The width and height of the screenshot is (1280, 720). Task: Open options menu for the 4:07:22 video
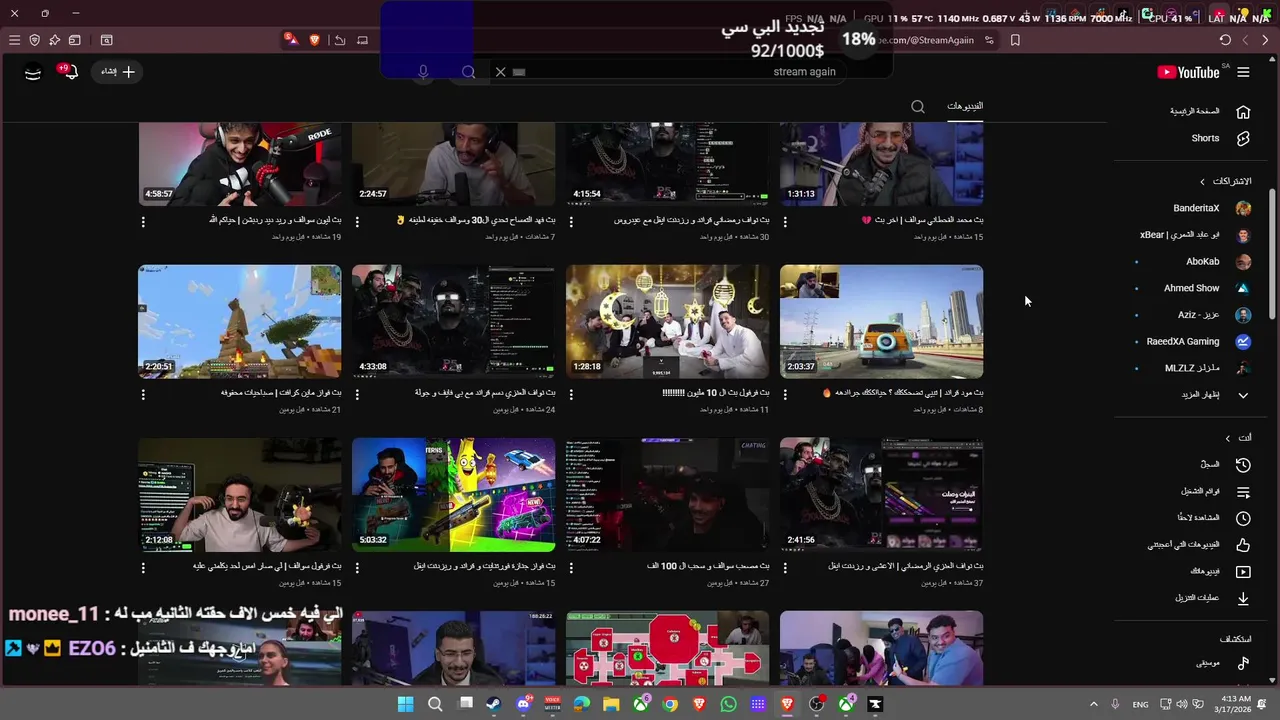coord(571,567)
